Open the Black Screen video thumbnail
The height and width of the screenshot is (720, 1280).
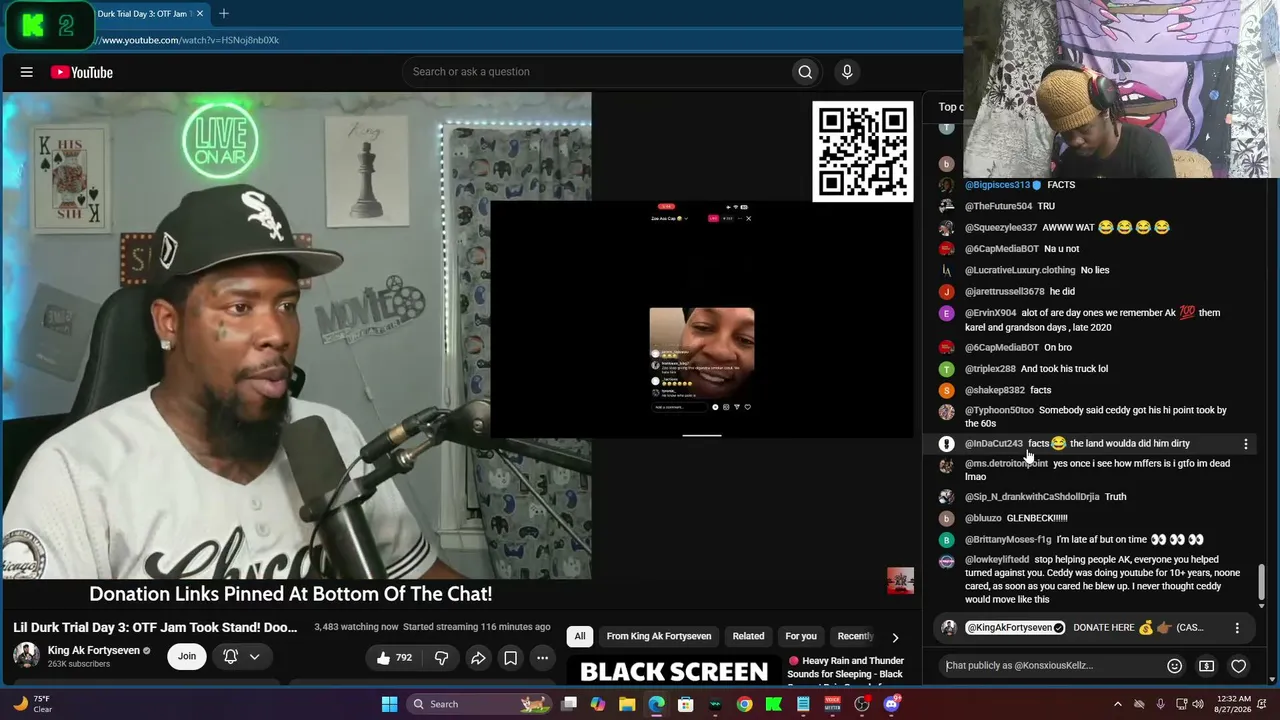click(x=674, y=670)
